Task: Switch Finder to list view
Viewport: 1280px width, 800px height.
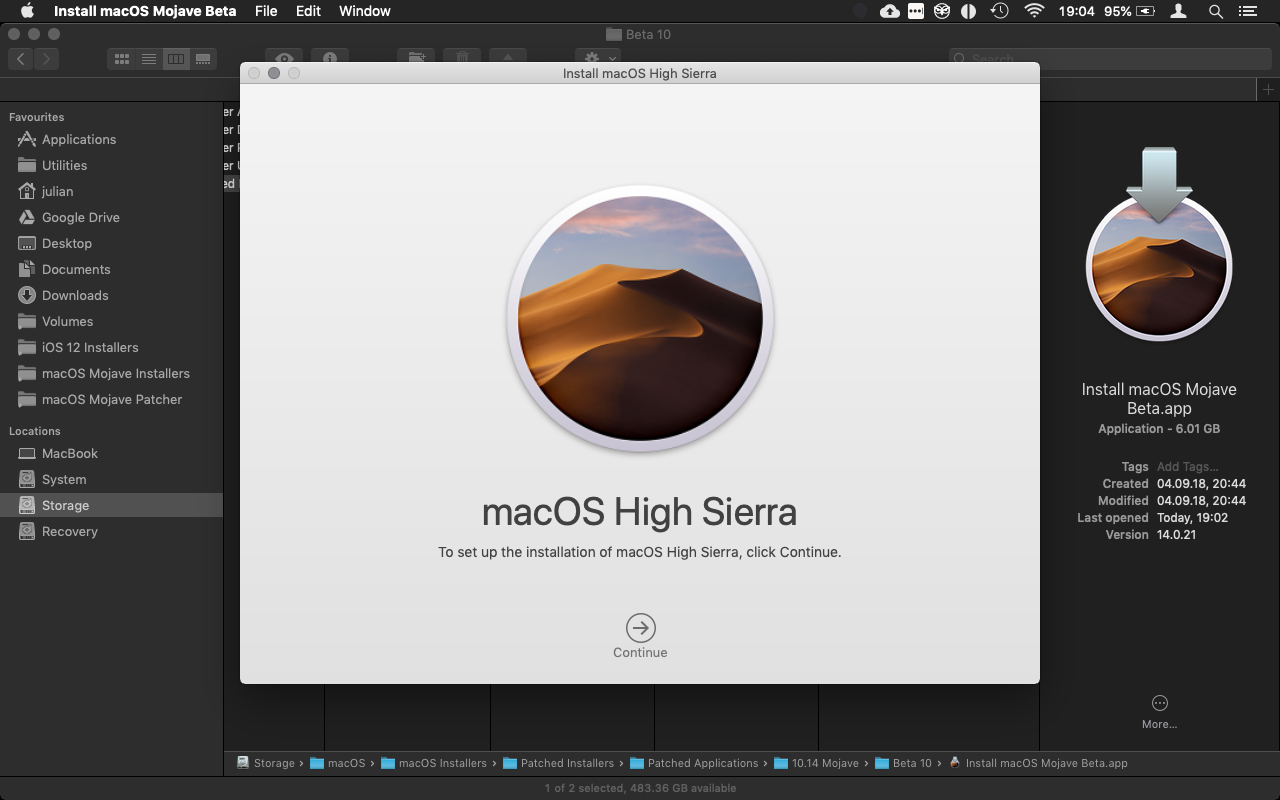Action: pyautogui.click(x=148, y=59)
